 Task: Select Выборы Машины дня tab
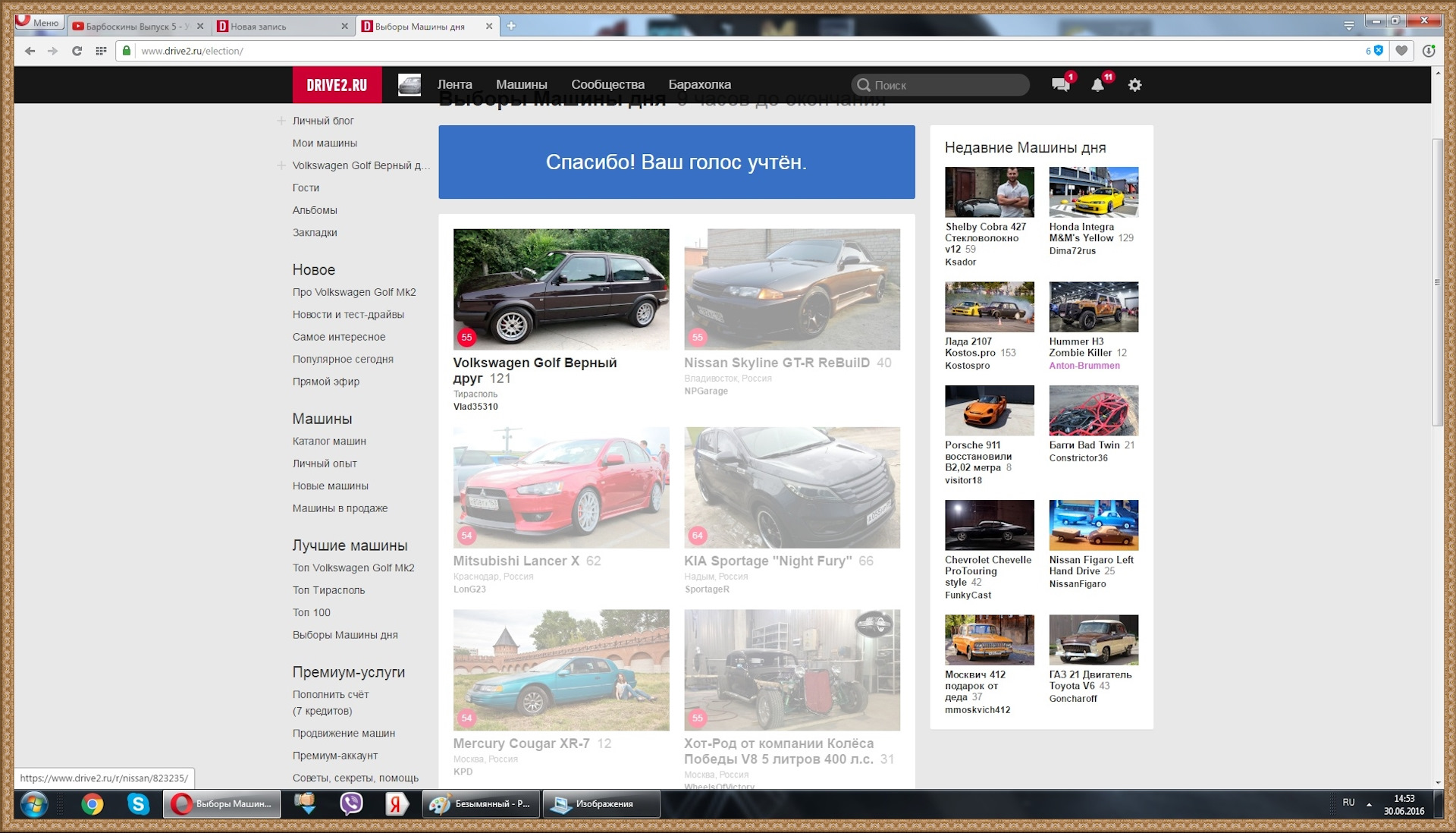click(x=426, y=26)
